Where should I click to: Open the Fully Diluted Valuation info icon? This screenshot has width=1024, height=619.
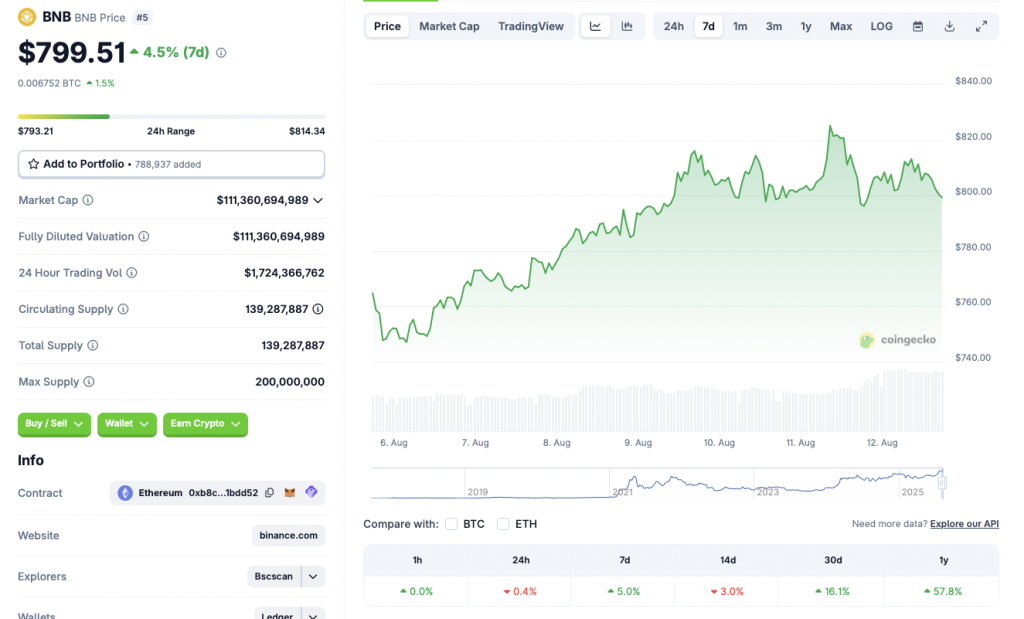(x=144, y=236)
